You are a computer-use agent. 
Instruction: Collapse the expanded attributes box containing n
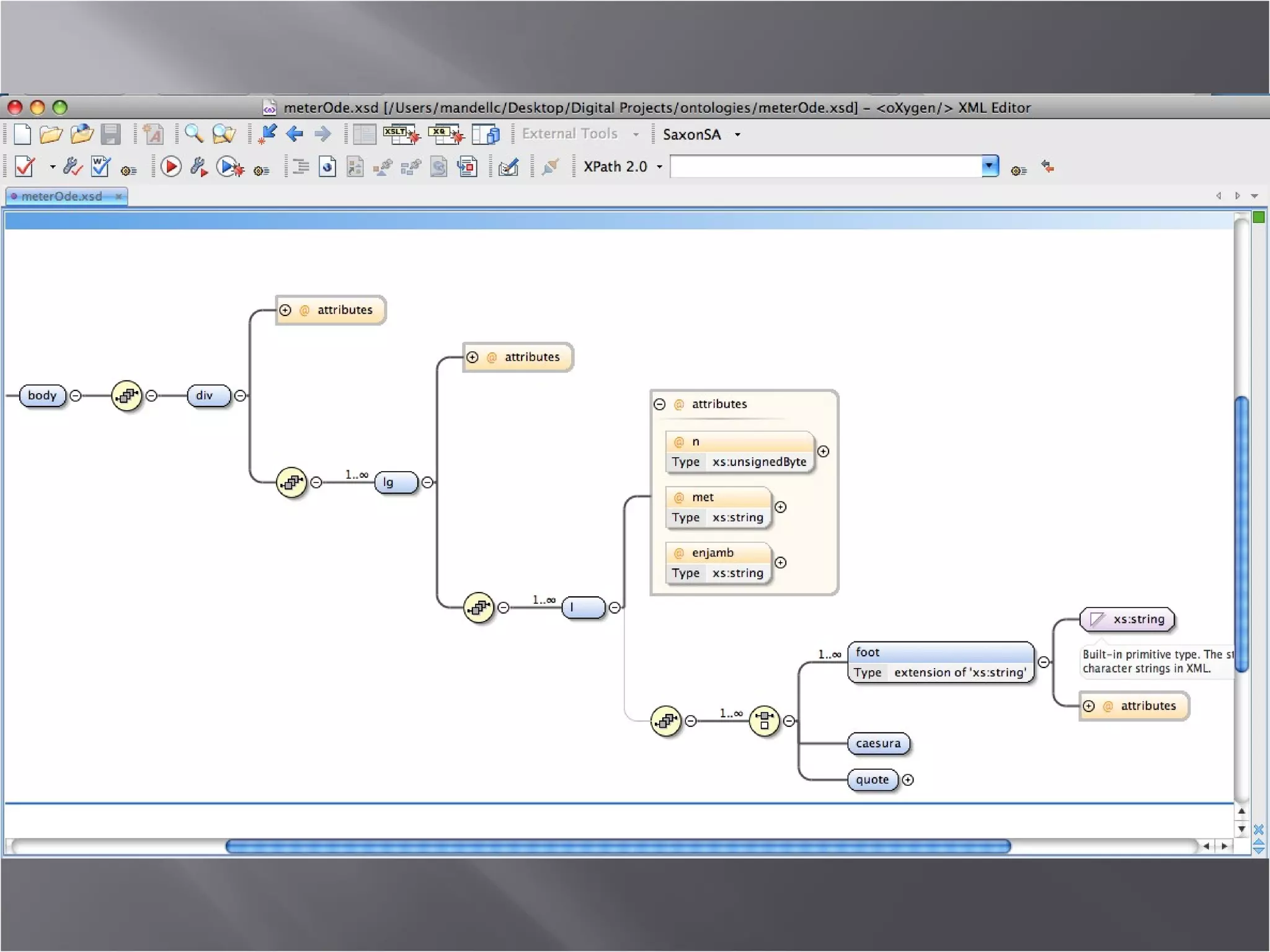(x=660, y=404)
